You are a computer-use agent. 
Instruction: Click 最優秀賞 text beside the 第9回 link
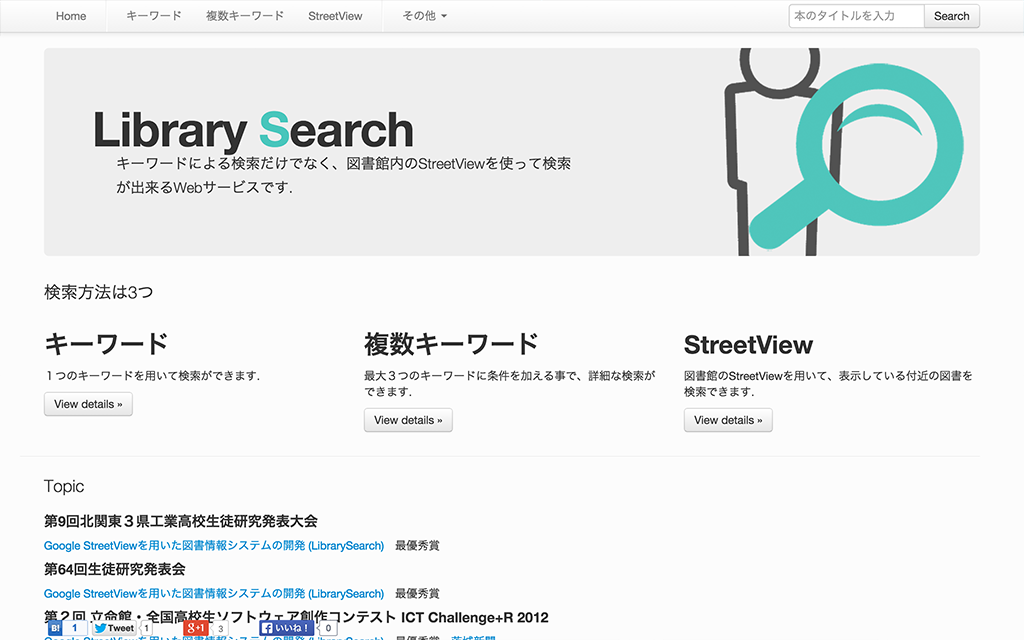[417, 545]
